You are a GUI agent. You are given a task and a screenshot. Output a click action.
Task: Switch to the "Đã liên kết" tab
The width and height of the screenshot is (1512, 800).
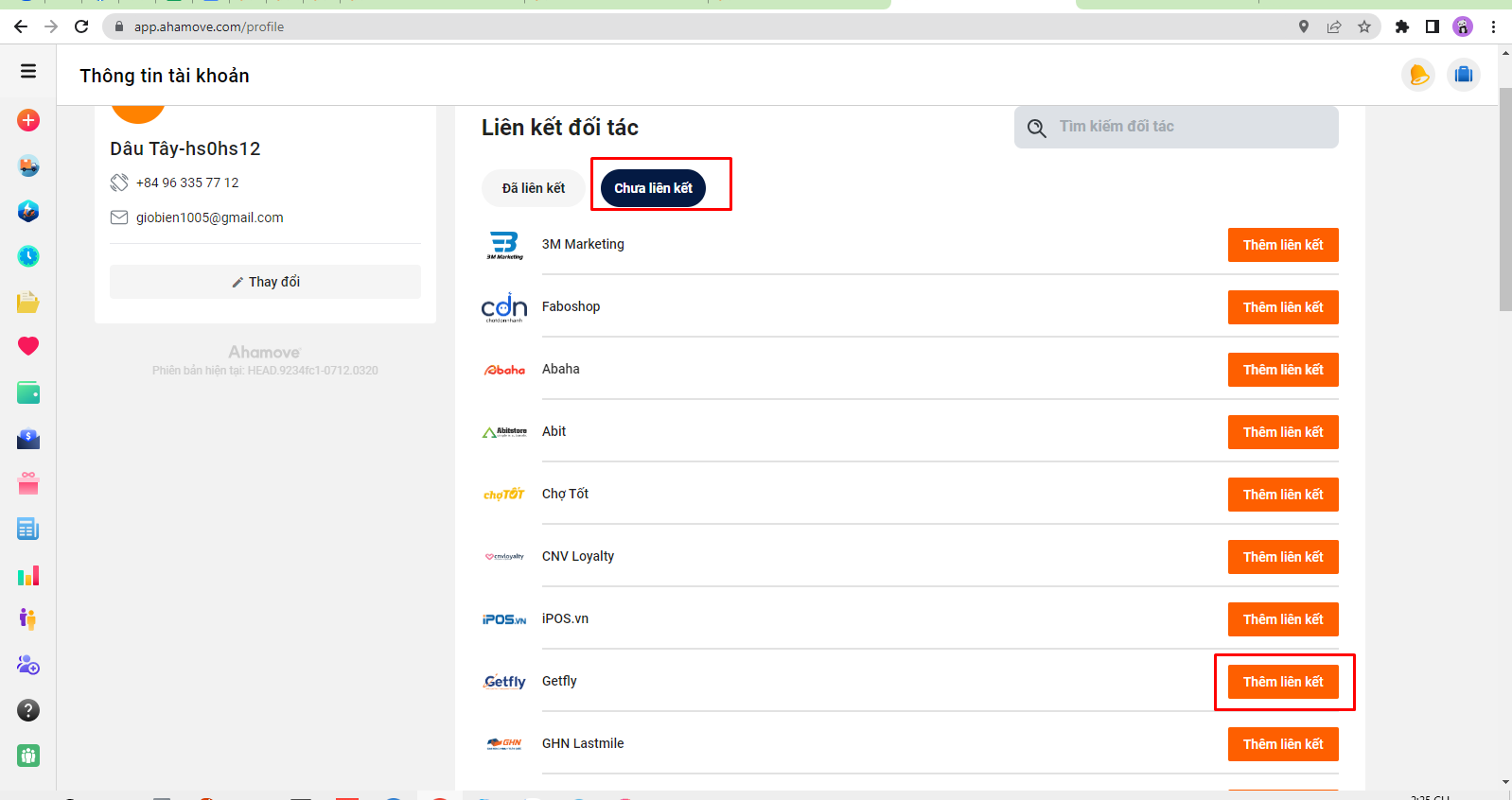(x=533, y=188)
